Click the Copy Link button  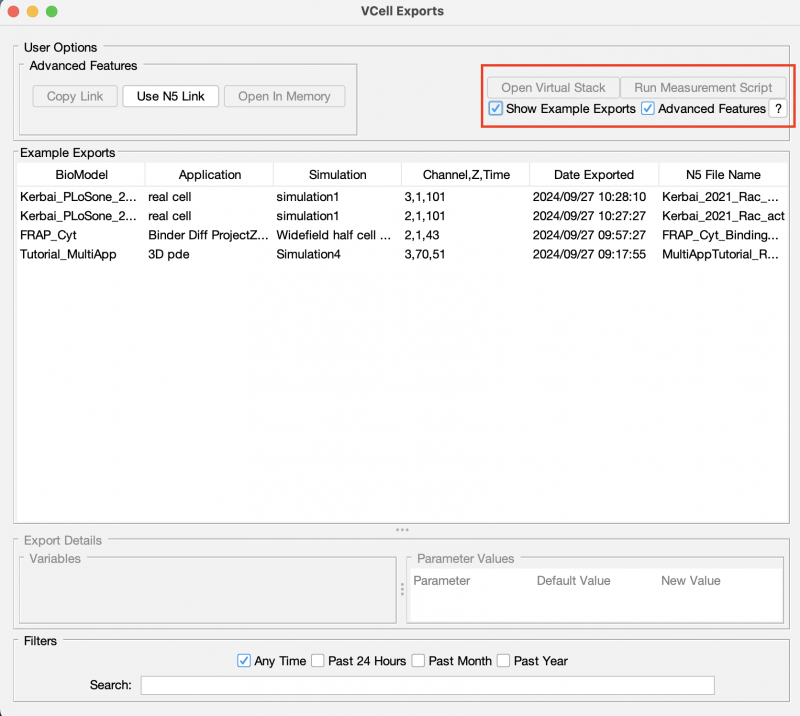(x=75, y=96)
